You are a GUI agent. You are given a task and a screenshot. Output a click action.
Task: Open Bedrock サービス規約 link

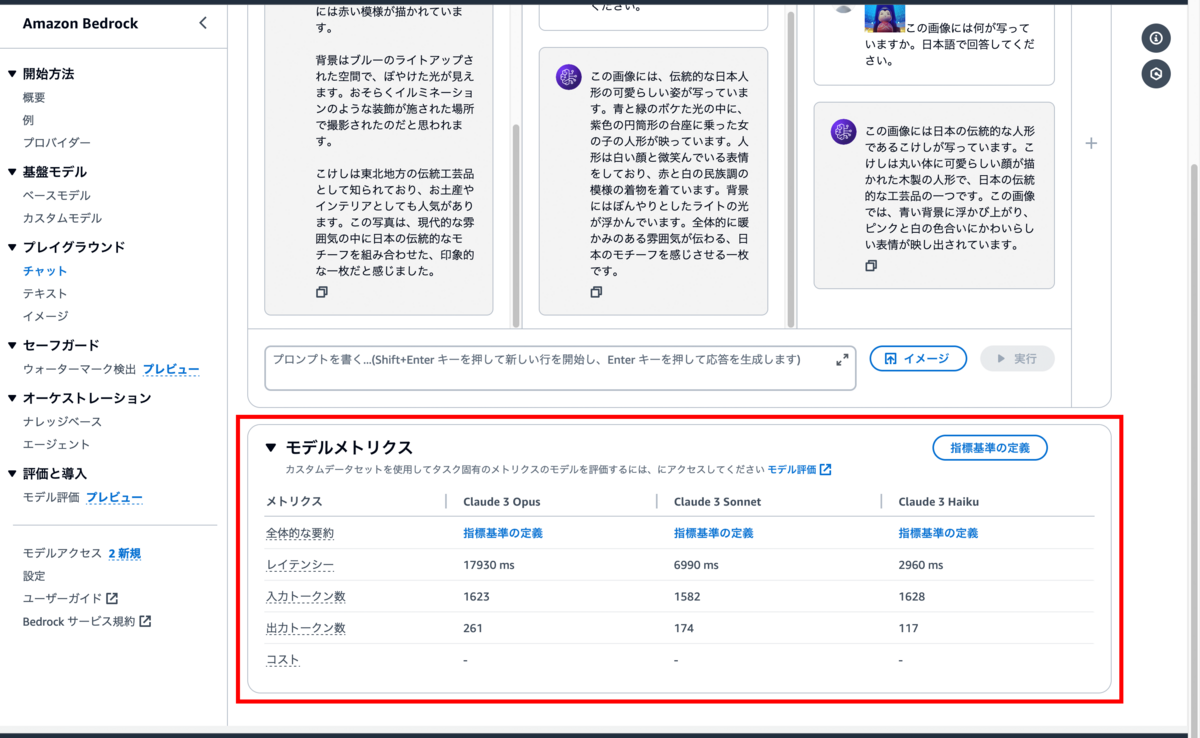pos(79,621)
